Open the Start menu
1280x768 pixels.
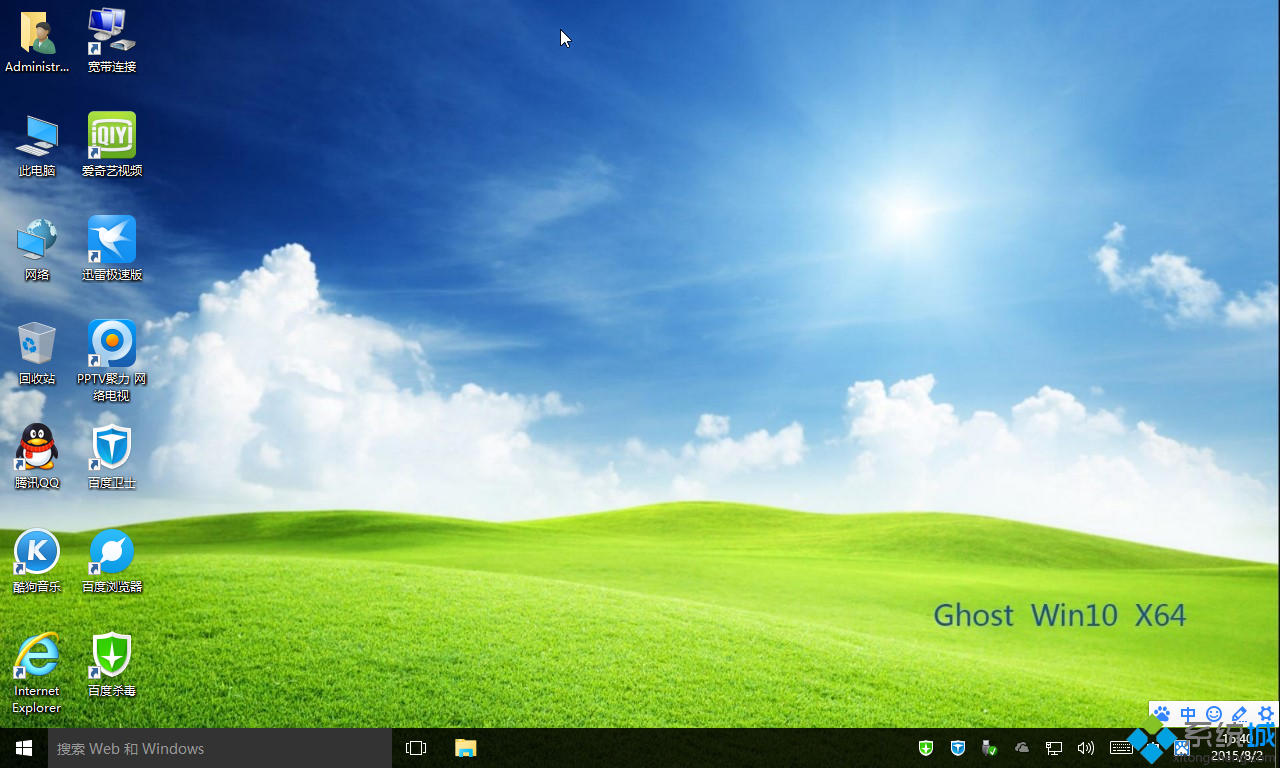click(x=23, y=747)
